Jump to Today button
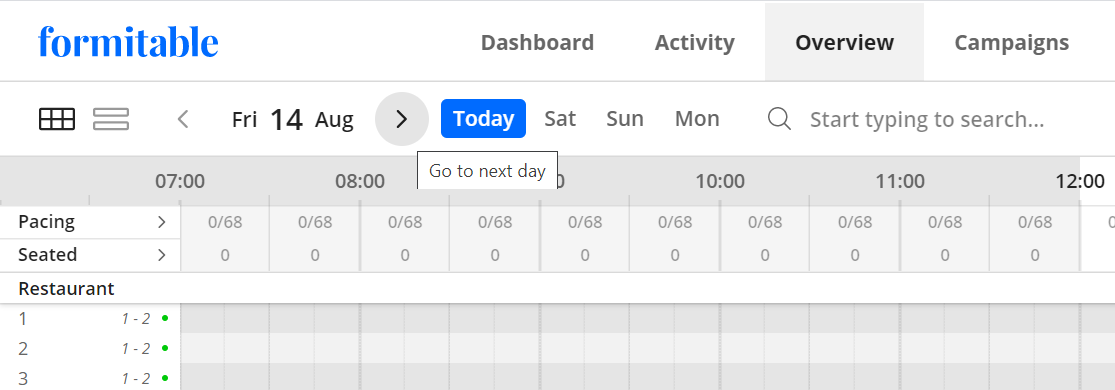Viewport: 1115px width, 390px height. [484, 118]
